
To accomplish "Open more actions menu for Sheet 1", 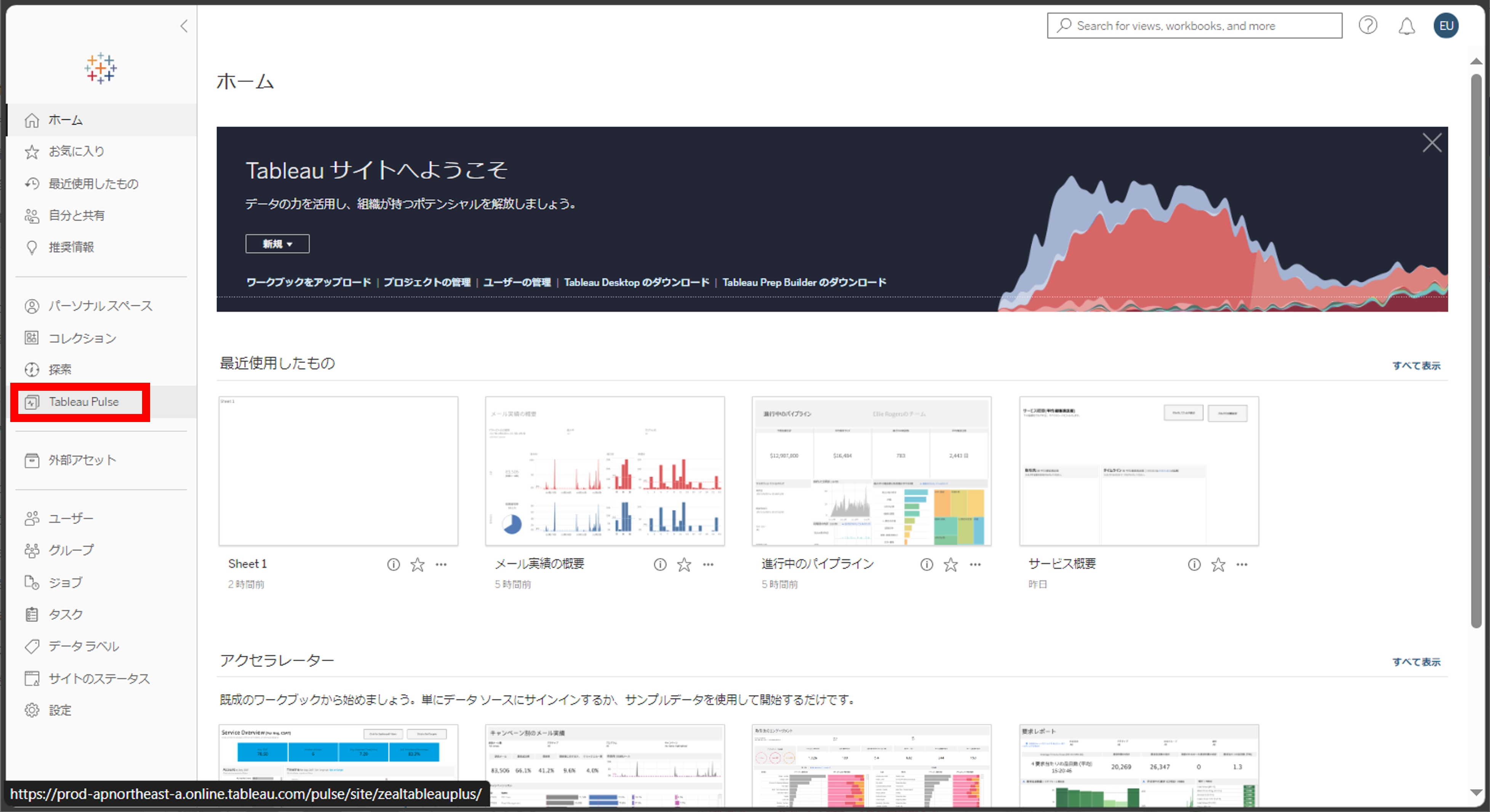I will coord(441,564).
